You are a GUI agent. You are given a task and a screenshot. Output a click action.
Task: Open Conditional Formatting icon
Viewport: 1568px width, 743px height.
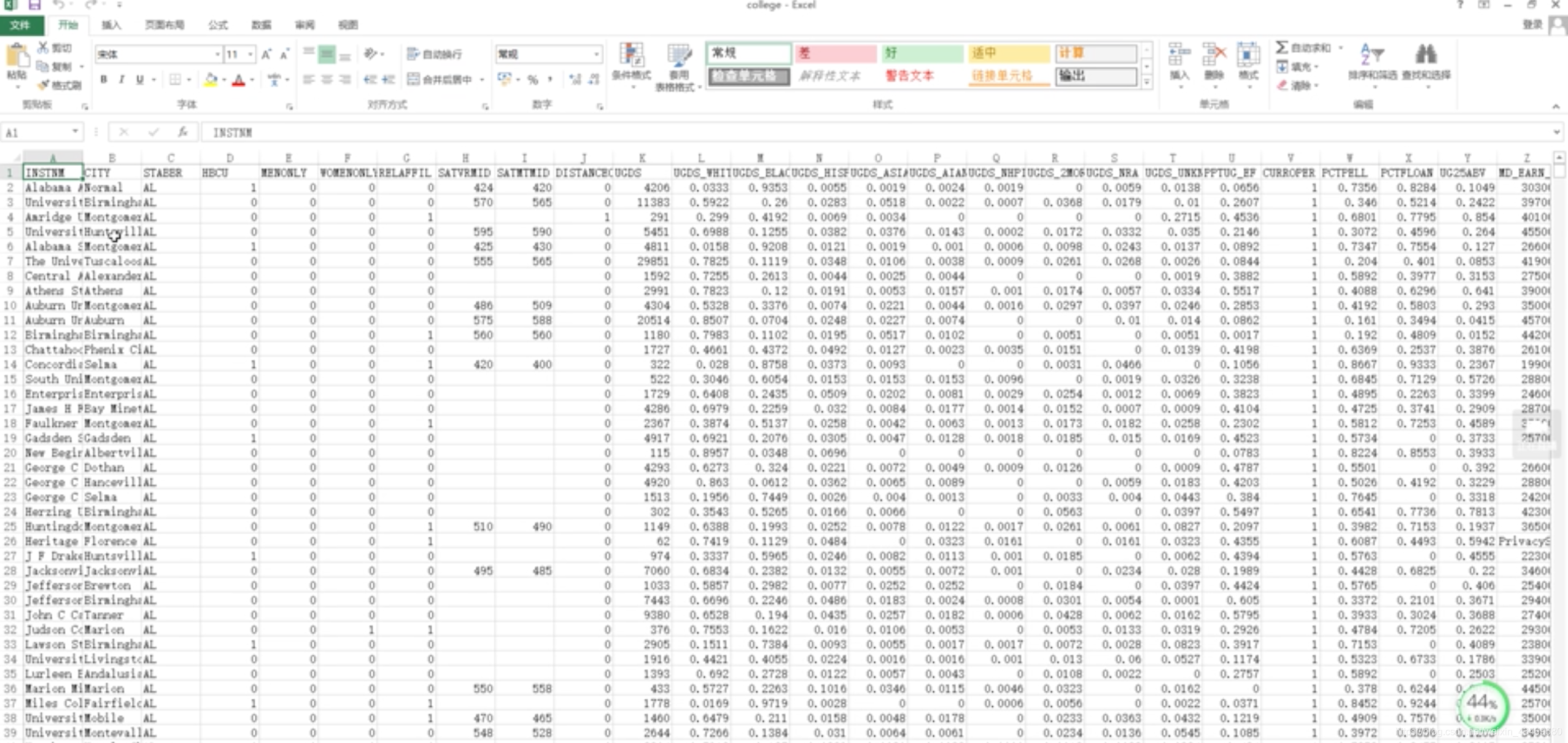point(631,55)
